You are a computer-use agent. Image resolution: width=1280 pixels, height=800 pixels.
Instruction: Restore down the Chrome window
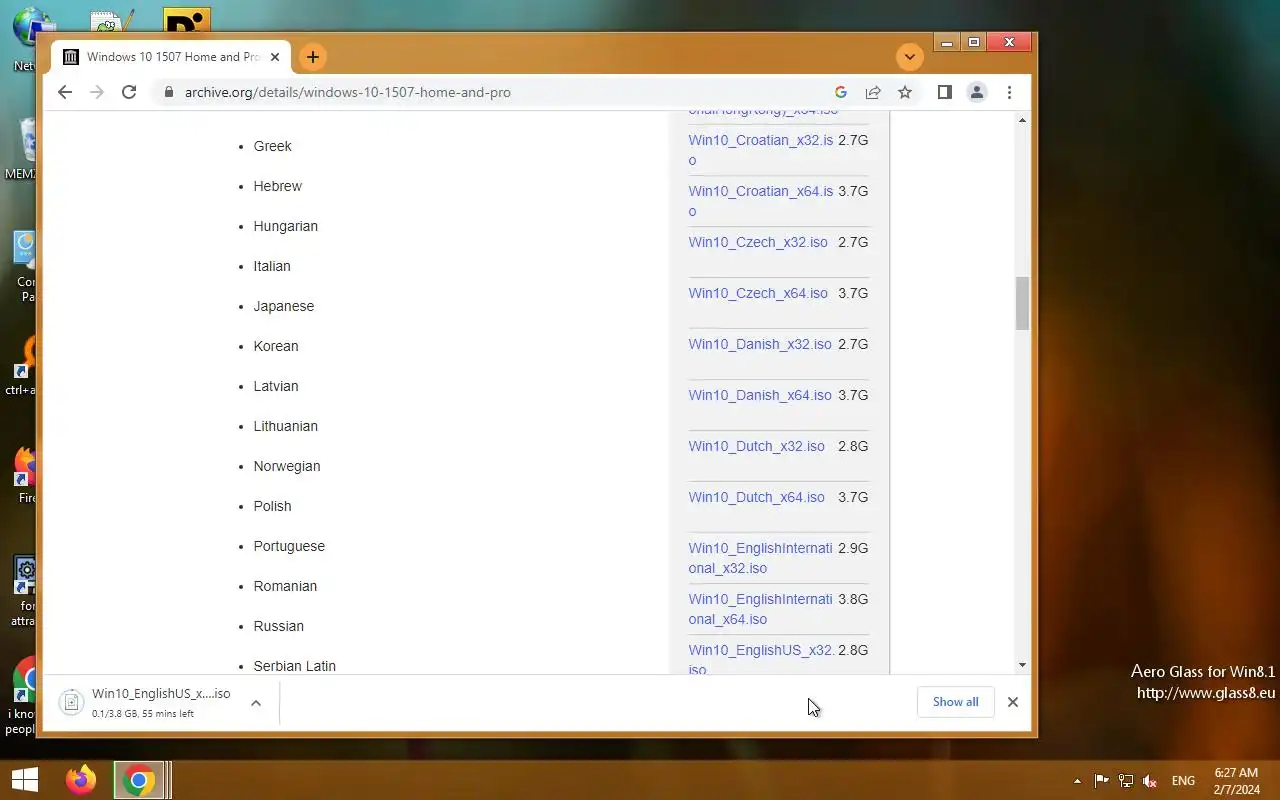(x=974, y=42)
